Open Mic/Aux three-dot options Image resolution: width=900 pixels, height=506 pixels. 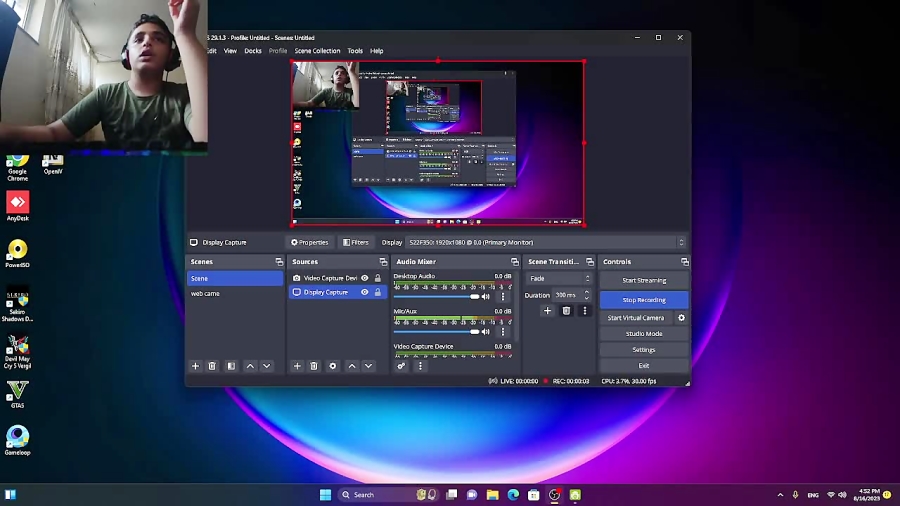click(x=503, y=332)
